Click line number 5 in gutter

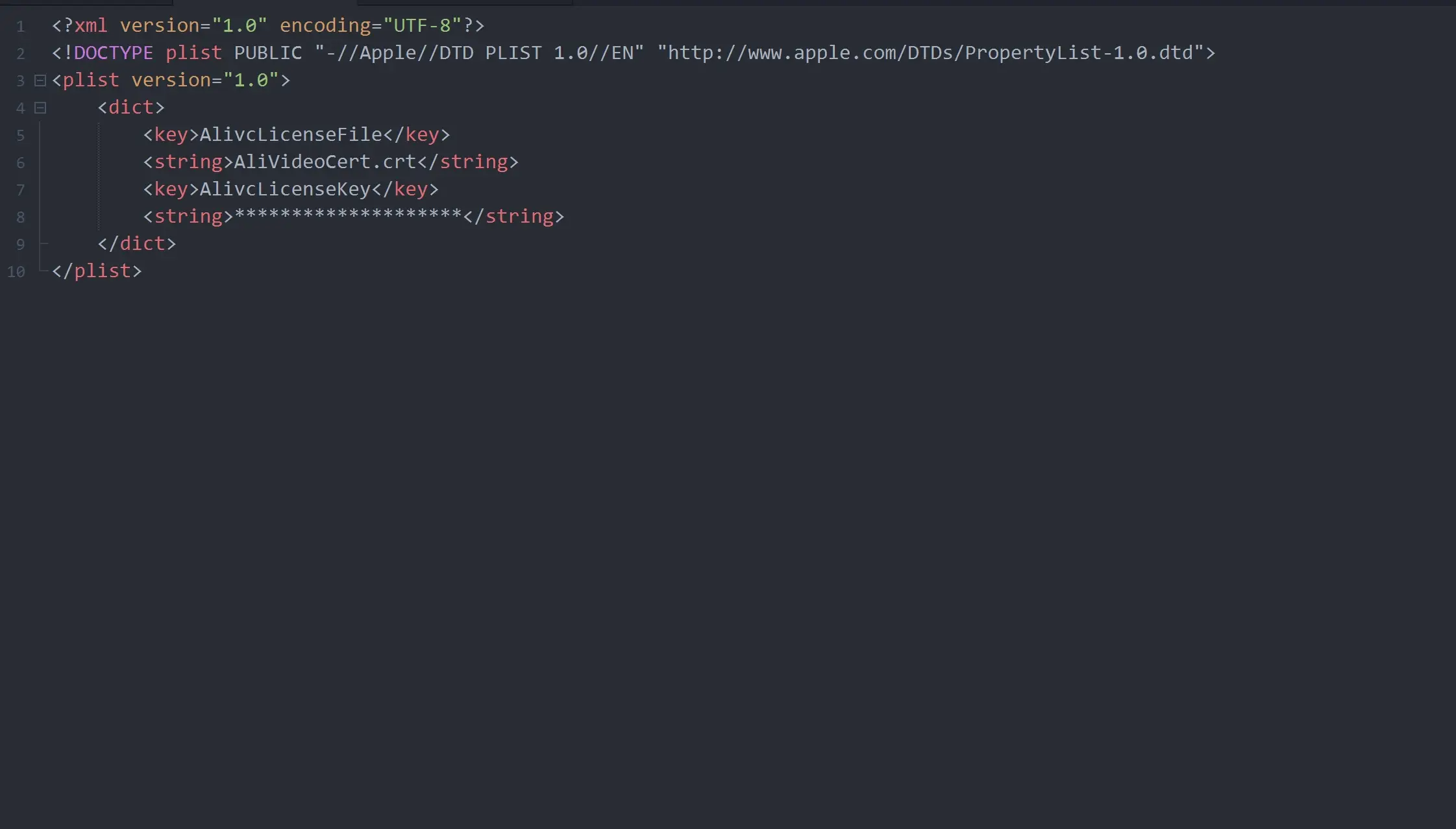(21, 136)
